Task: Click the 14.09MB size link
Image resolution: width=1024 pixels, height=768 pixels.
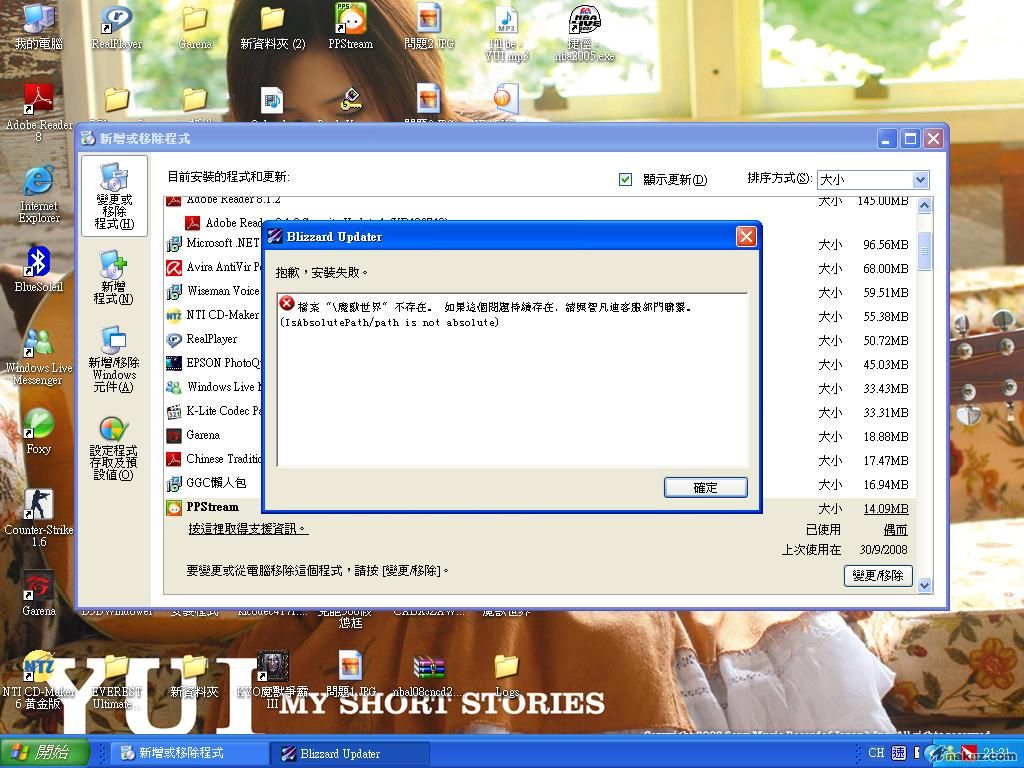Action: click(886, 509)
